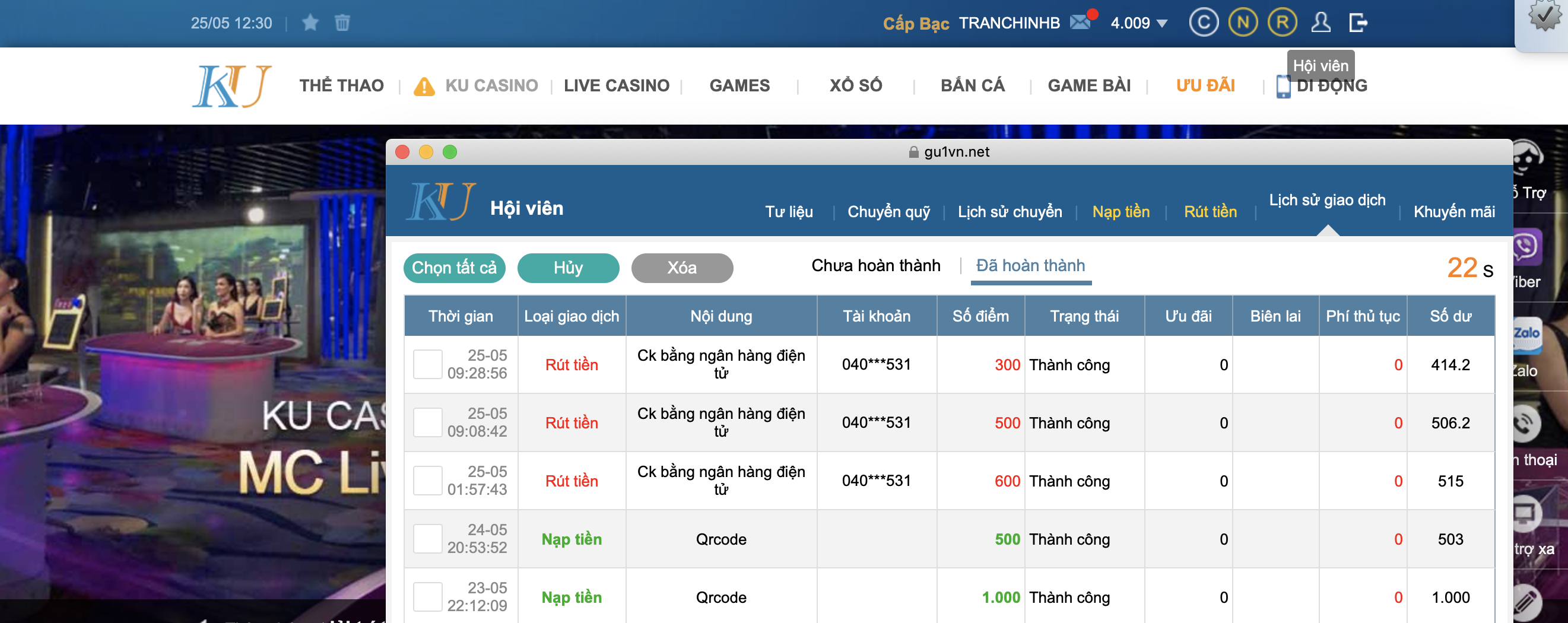Tick checkbox for 25-05 01:57:43 row
The height and width of the screenshot is (623, 1568).
pyautogui.click(x=427, y=481)
